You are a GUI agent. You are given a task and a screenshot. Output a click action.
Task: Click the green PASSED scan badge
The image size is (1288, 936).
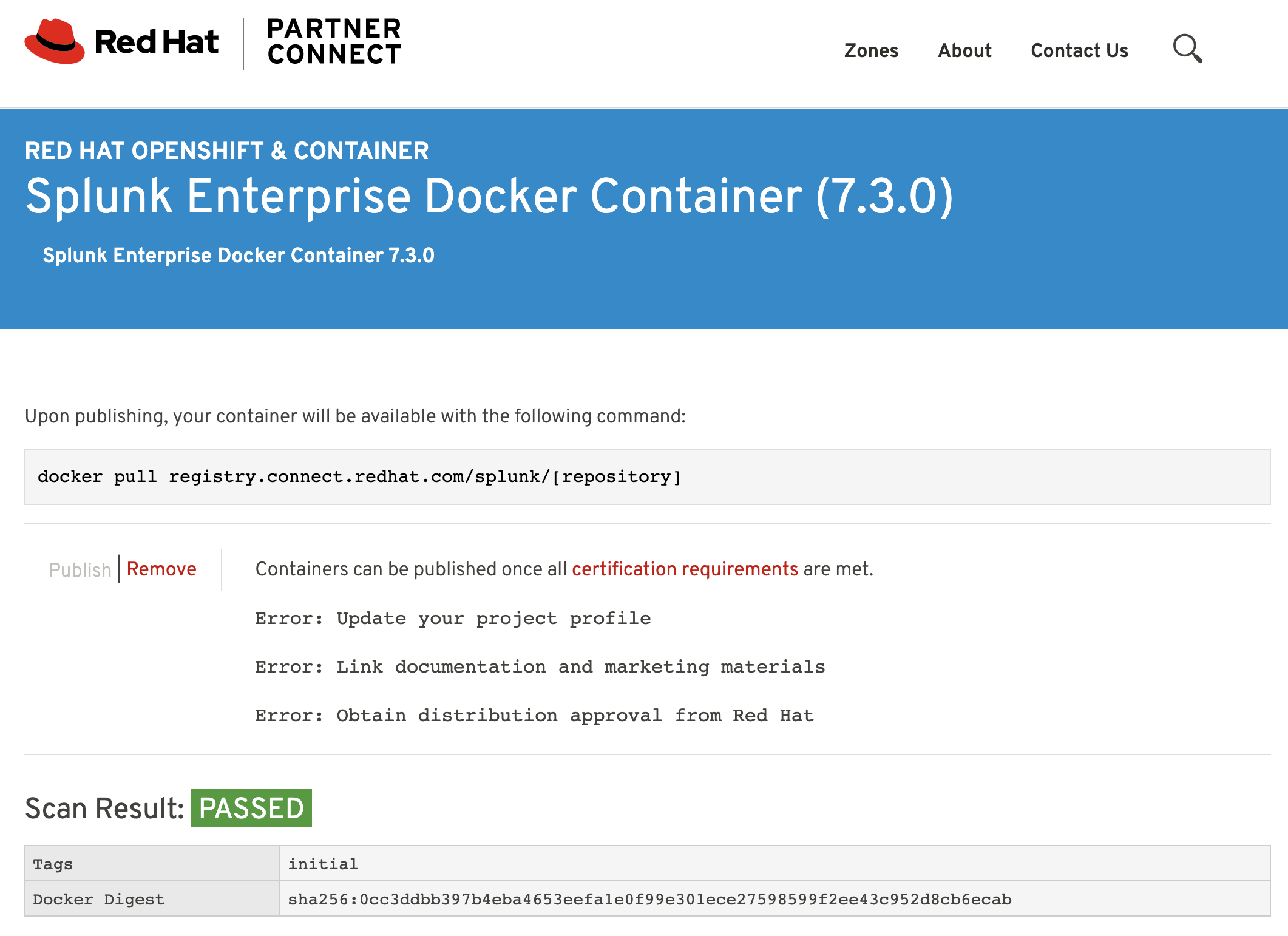(251, 808)
